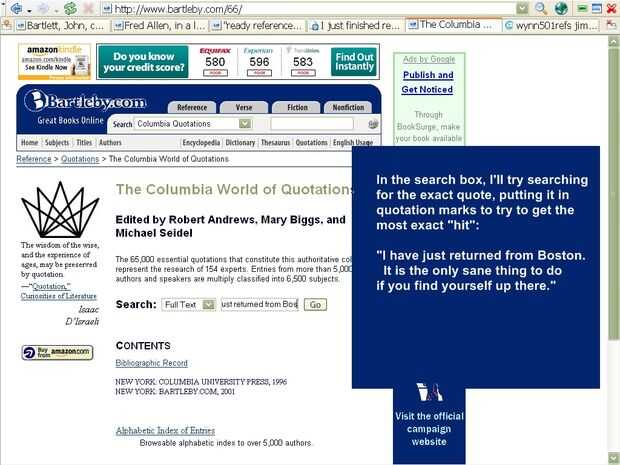Screen dimensions: 620x465
Task: Open the "Columbia Quotations" header search dropdown
Action: tap(193, 124)
